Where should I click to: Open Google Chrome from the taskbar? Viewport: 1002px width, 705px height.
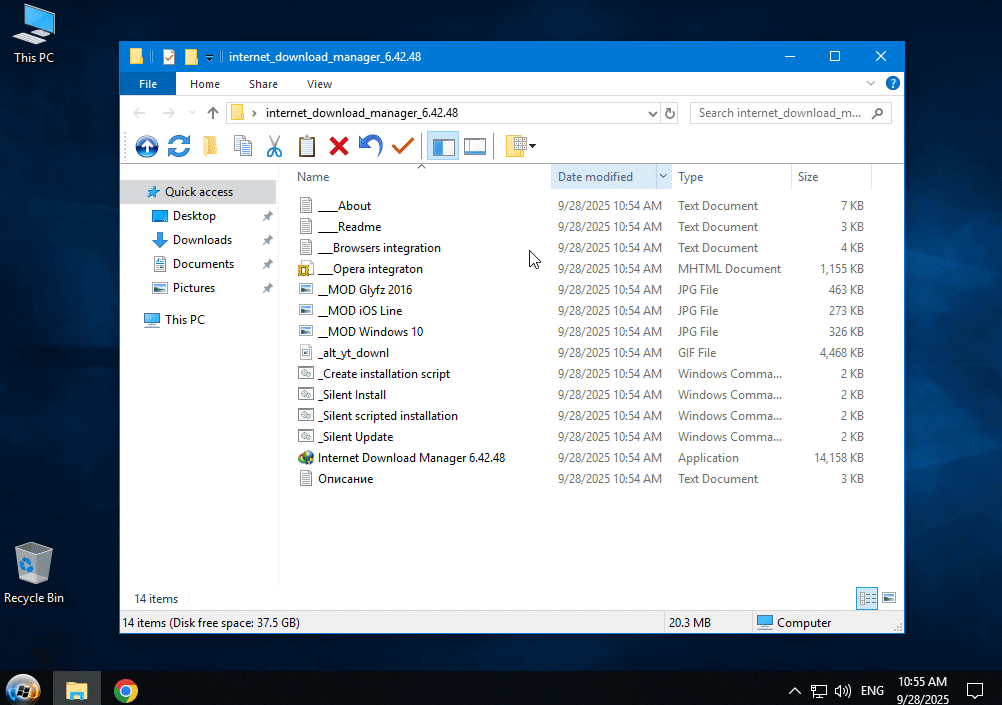pos(125,690)
